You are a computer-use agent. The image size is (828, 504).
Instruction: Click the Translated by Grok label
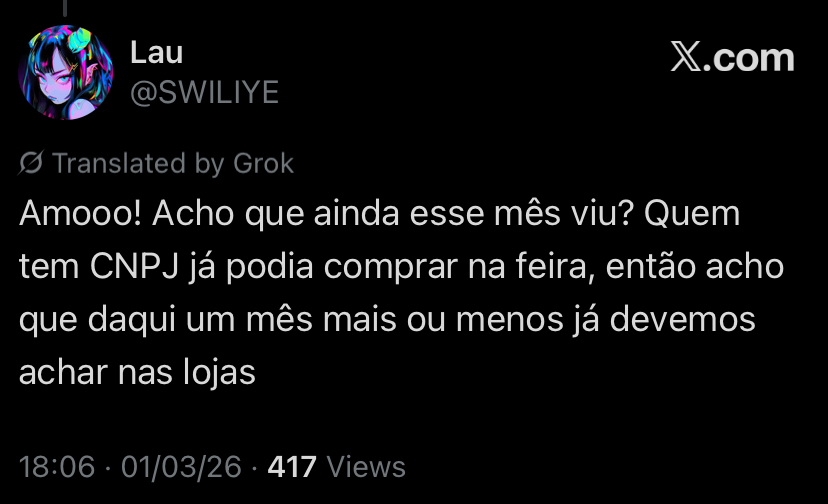pos(173,163)
